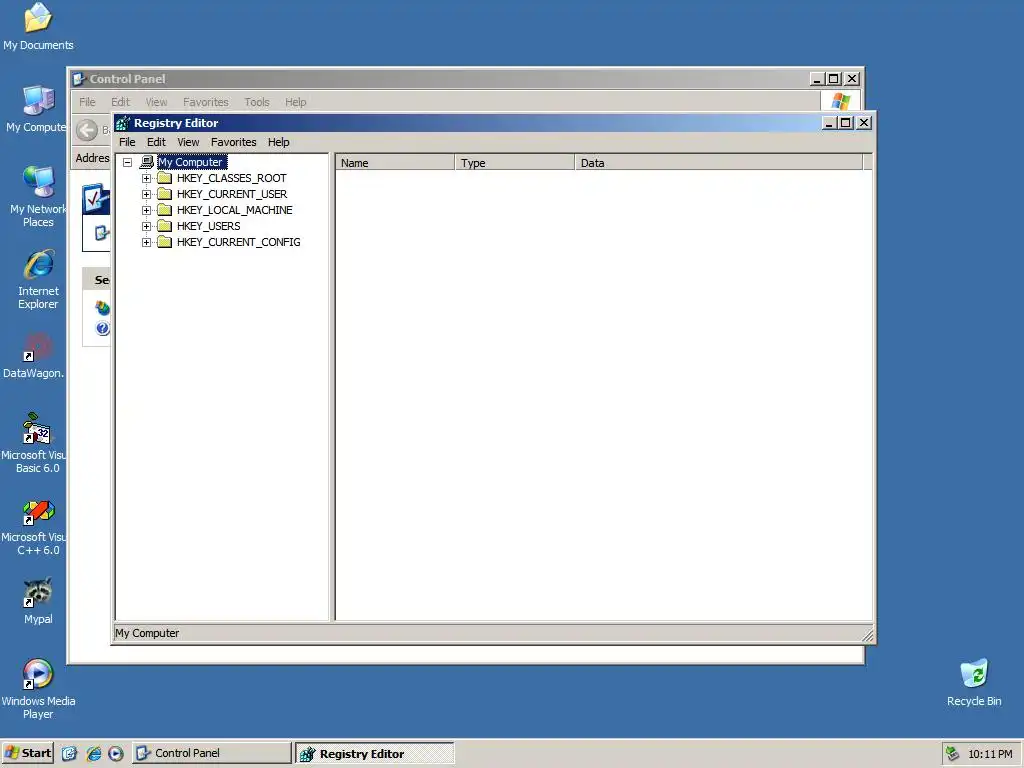Expand the HKEY_LOCAL_MACHINE key
Screen dimensions: 1024x768
pos(146,210)
